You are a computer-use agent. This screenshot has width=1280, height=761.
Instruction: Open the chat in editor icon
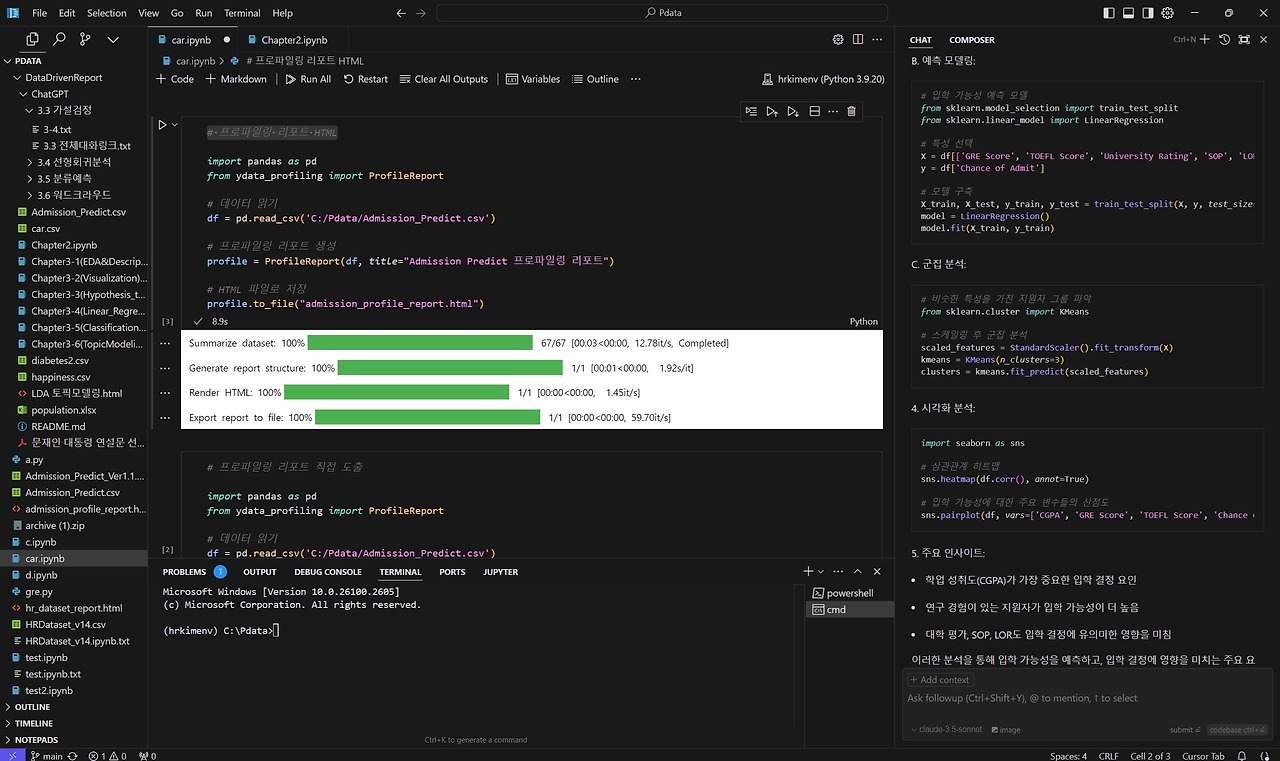click(1244, 39)
